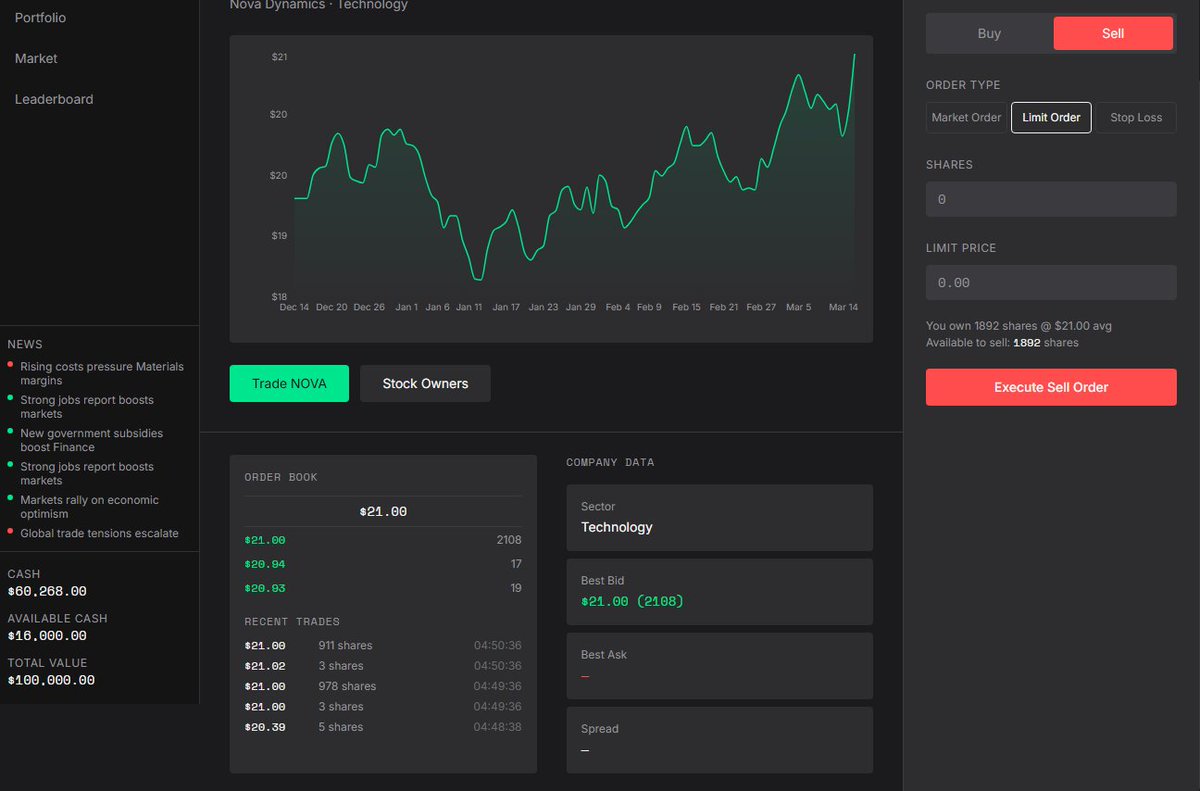Click Available Cash value $16,000.00
Screen dimensions: 1200x791
click(x=47, y=636)
